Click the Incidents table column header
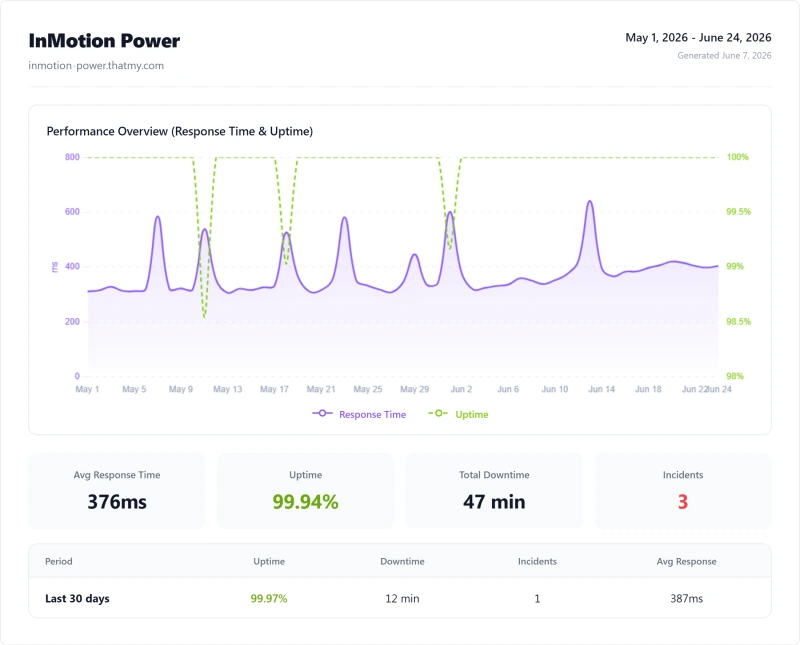 click(x=537, y=561)
